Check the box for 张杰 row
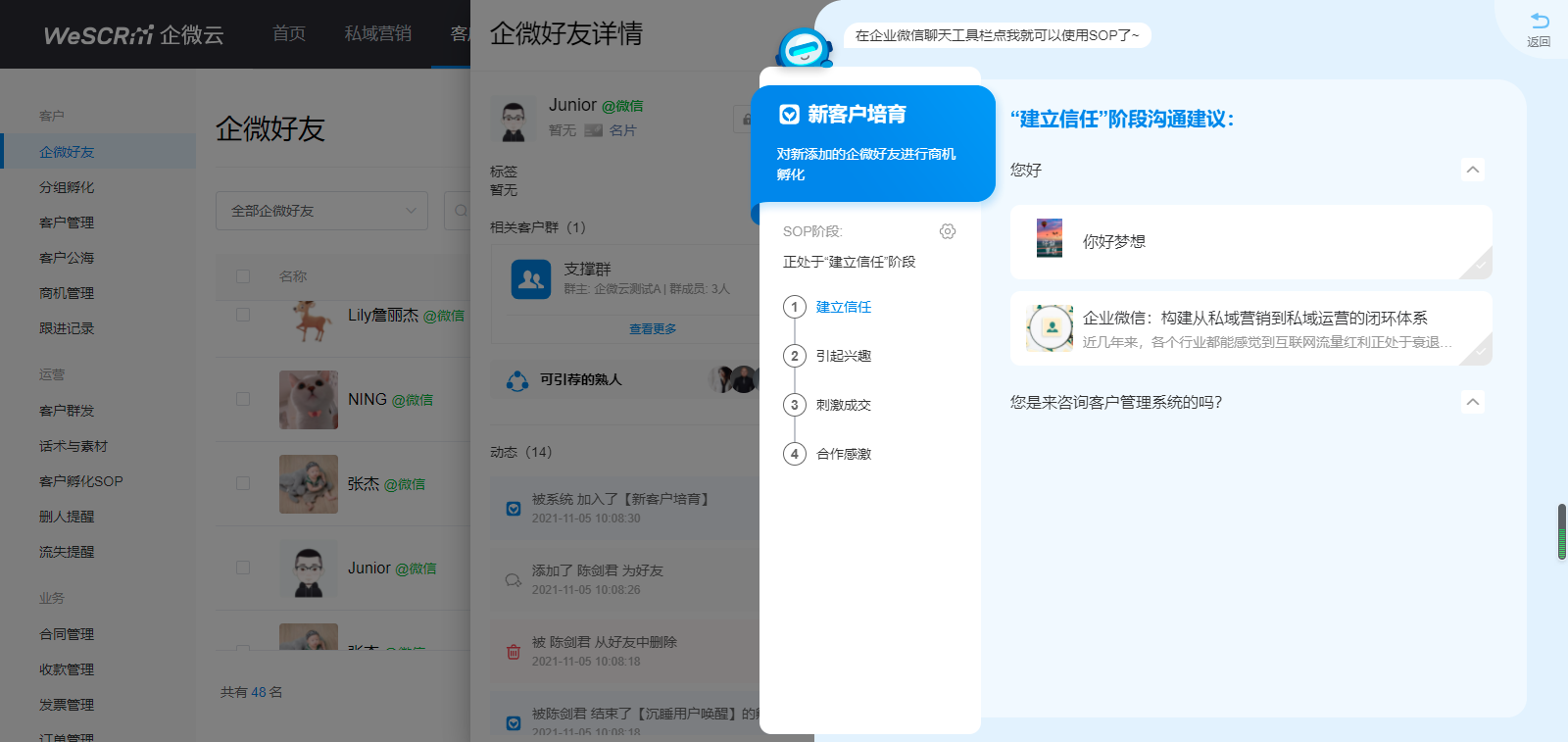This screenshot has width=1568, height=742. pyautogui.click(x=243, y=484)
